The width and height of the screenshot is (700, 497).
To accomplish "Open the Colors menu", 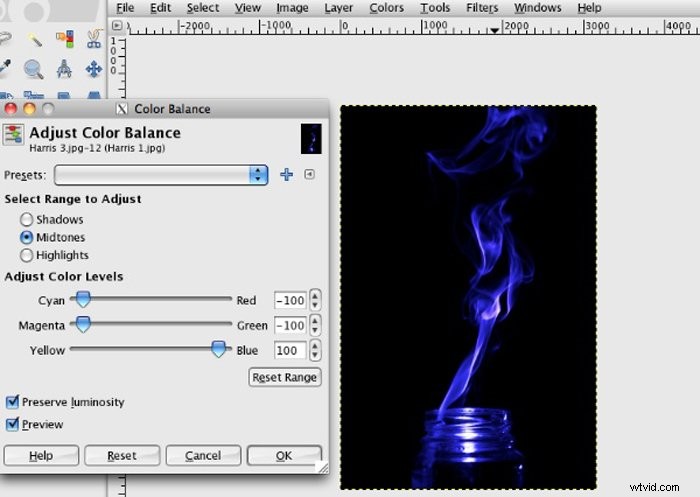I will pos(386,8).
